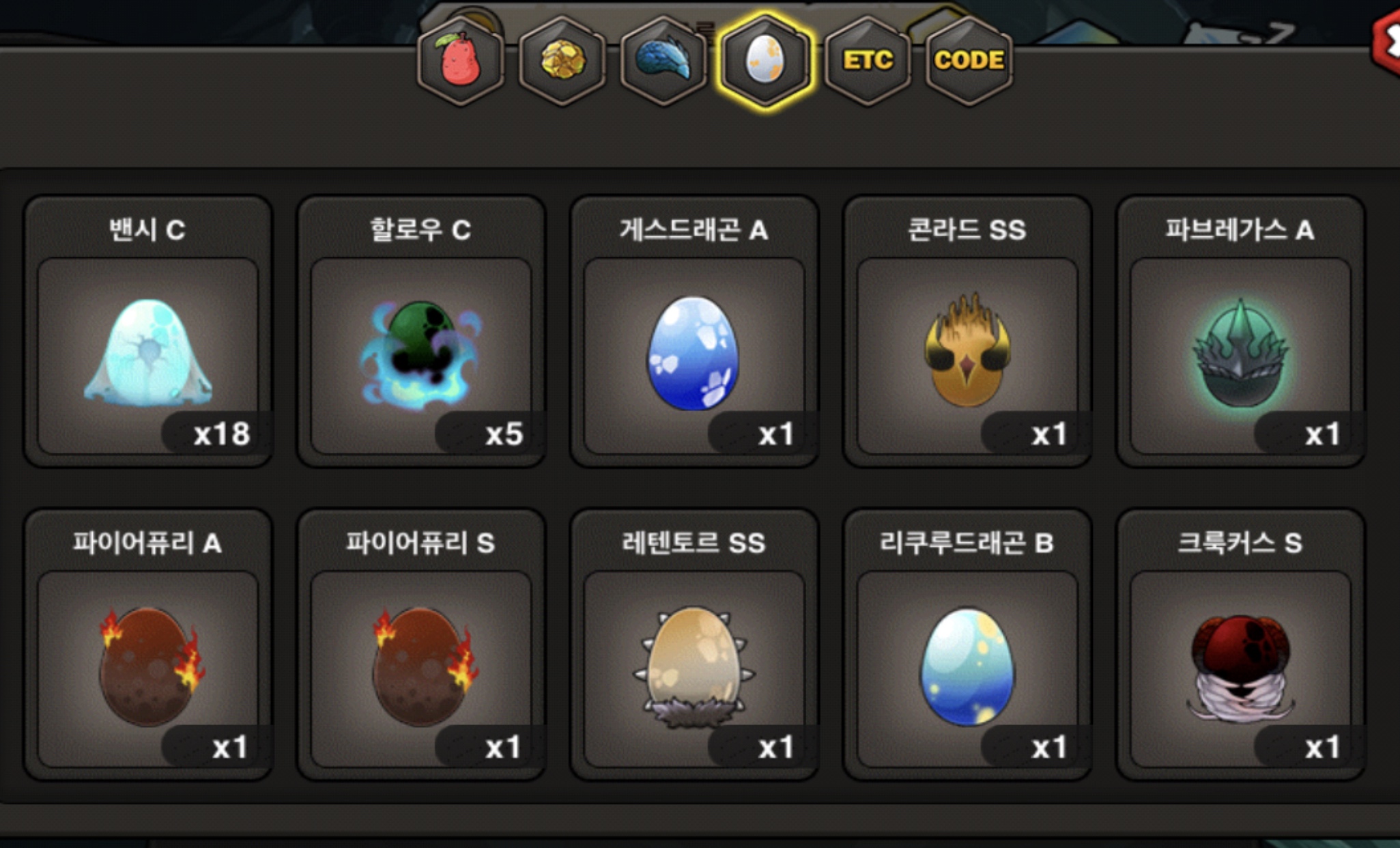Choose the 레텐토르 SS spiked egg
The image size is (1400, 848).
[x=694, y=645]
